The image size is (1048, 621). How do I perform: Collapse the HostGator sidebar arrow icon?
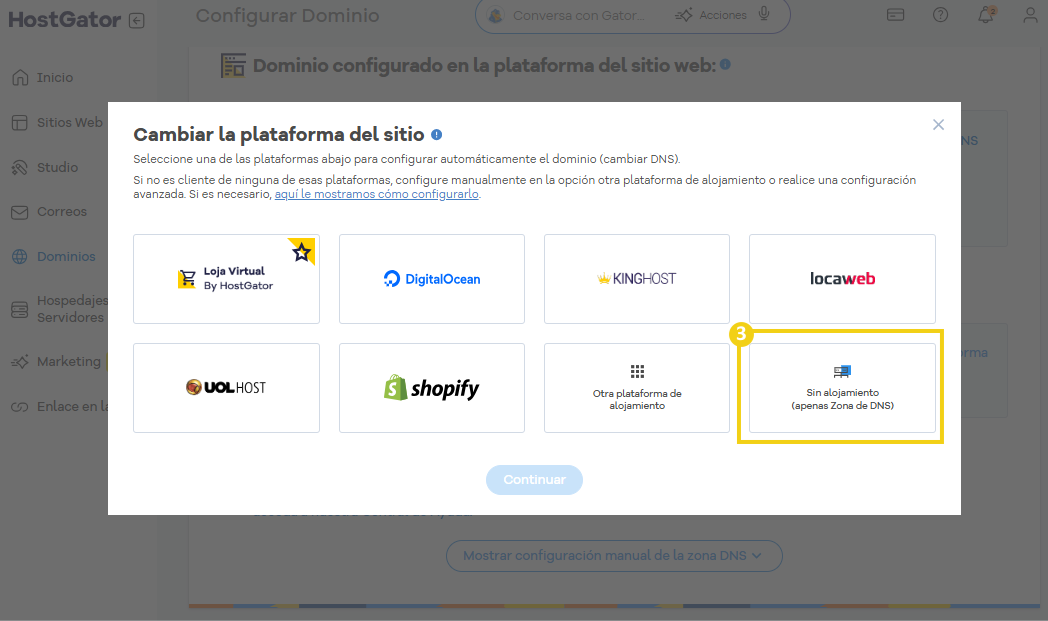[x=137, y=21]
